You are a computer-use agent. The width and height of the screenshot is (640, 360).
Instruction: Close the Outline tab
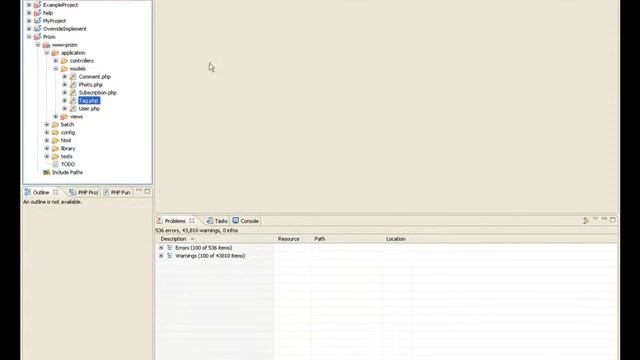coord(56,192)
